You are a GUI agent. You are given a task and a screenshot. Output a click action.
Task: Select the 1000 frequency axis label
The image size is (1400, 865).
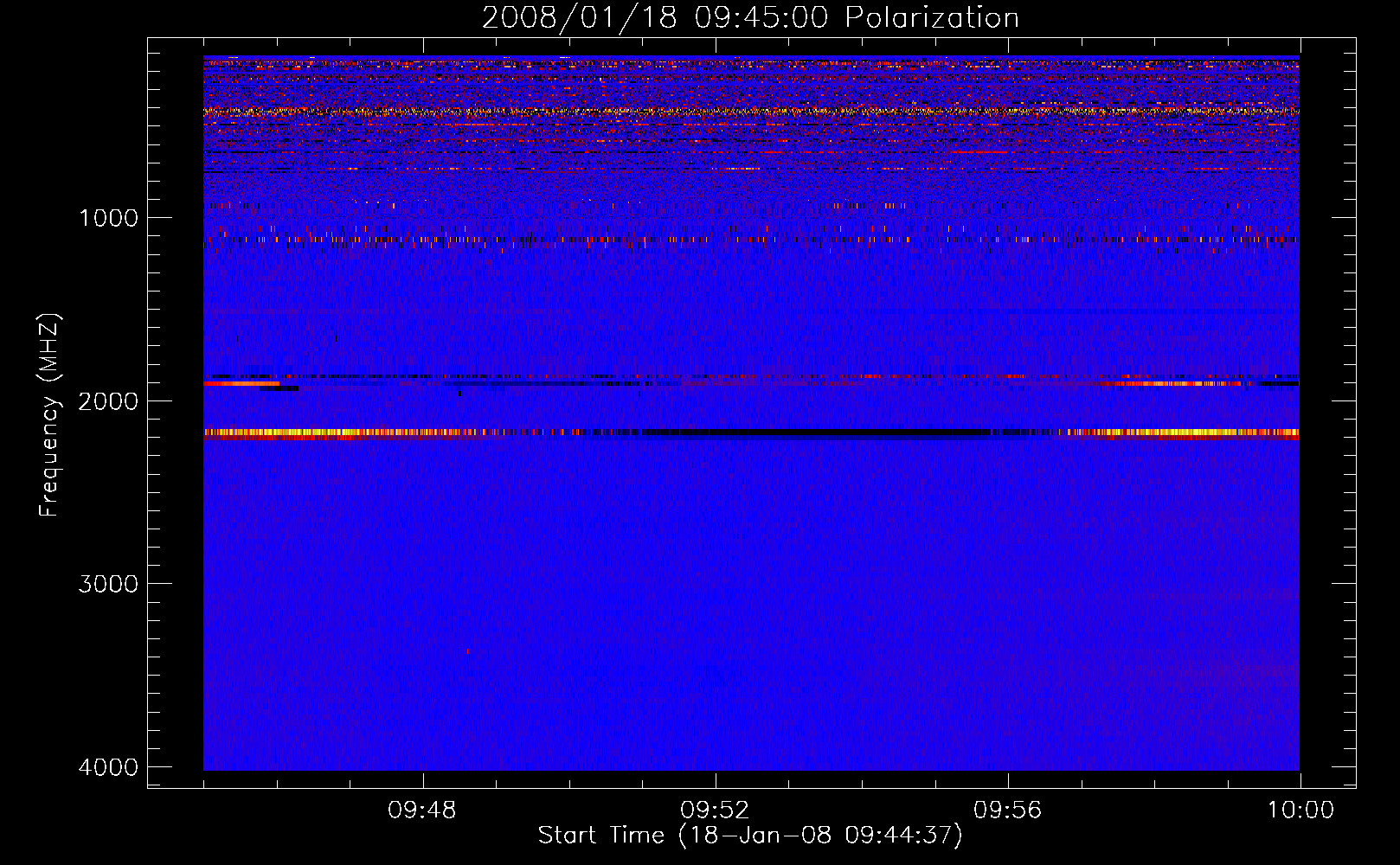[108, 218]
